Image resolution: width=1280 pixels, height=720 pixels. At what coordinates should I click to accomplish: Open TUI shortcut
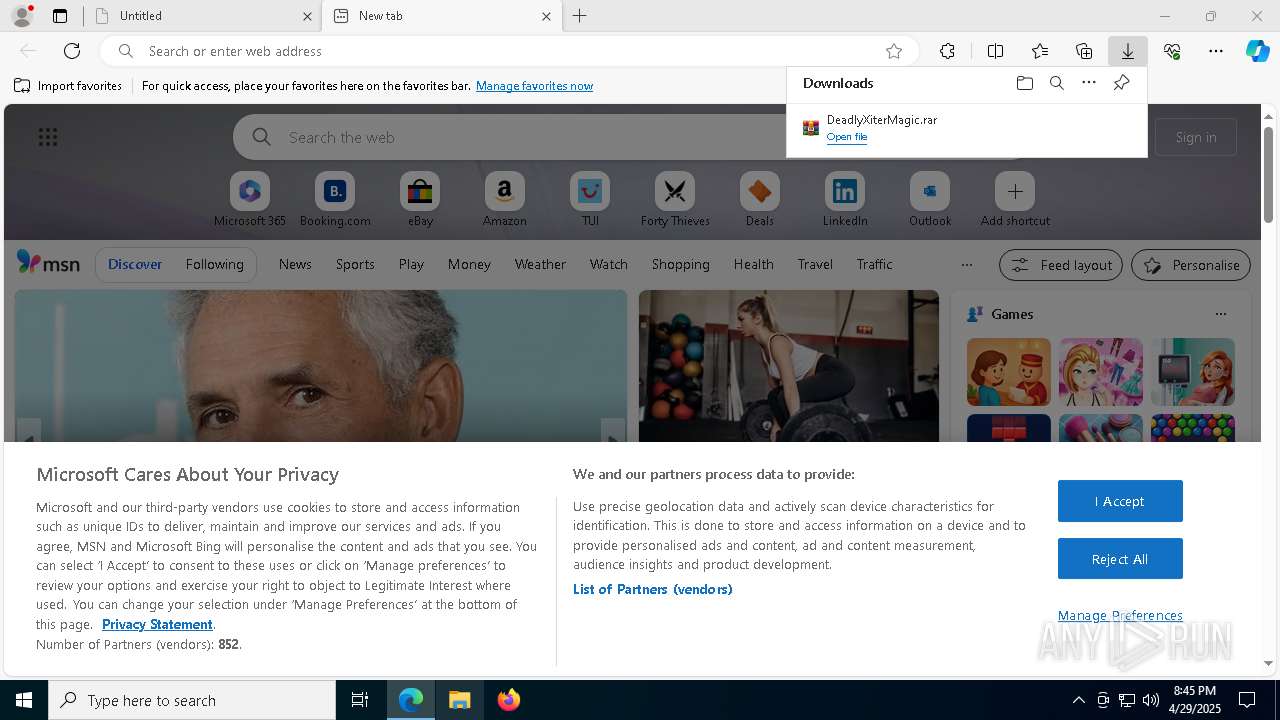[590, 200]
